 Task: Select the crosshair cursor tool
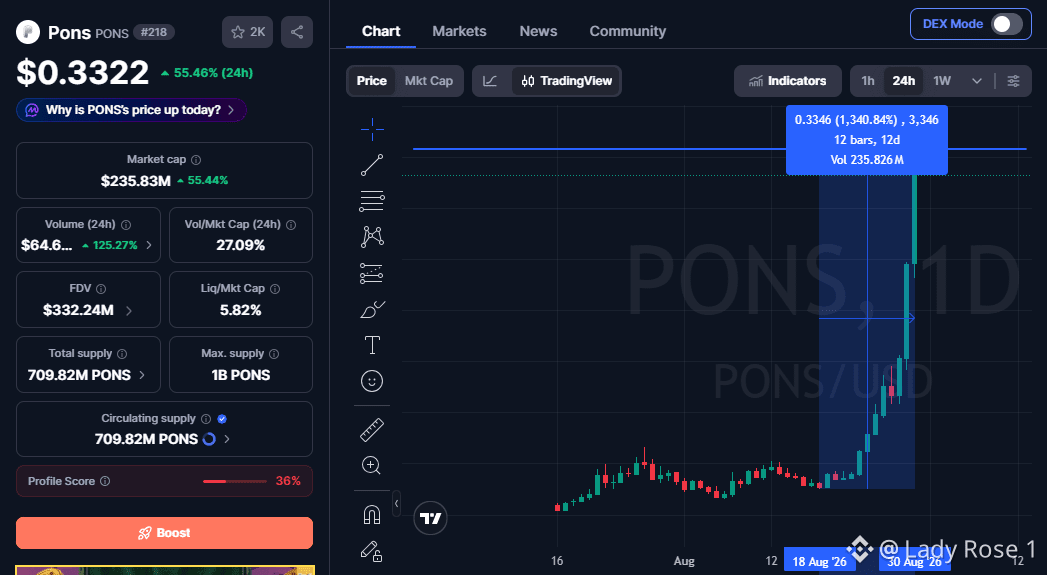click(x=372, y=129)
